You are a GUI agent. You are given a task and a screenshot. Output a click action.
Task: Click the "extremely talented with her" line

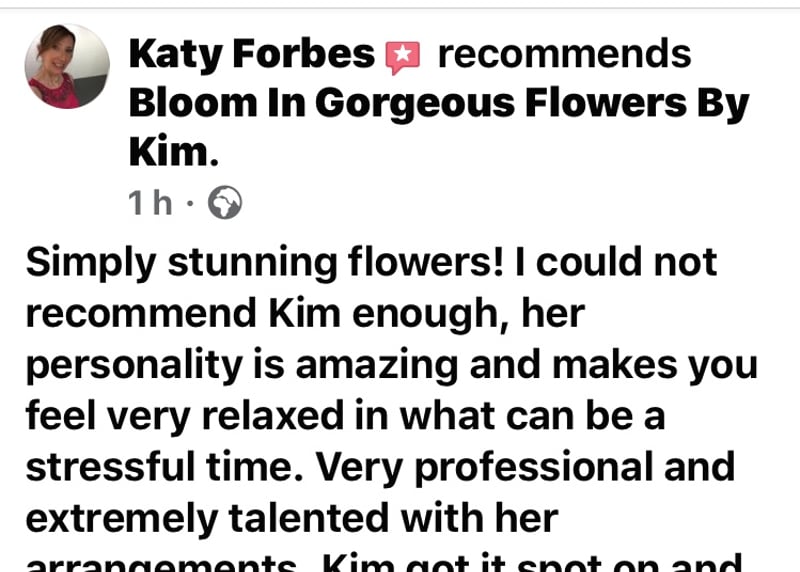tap(290, 517)
